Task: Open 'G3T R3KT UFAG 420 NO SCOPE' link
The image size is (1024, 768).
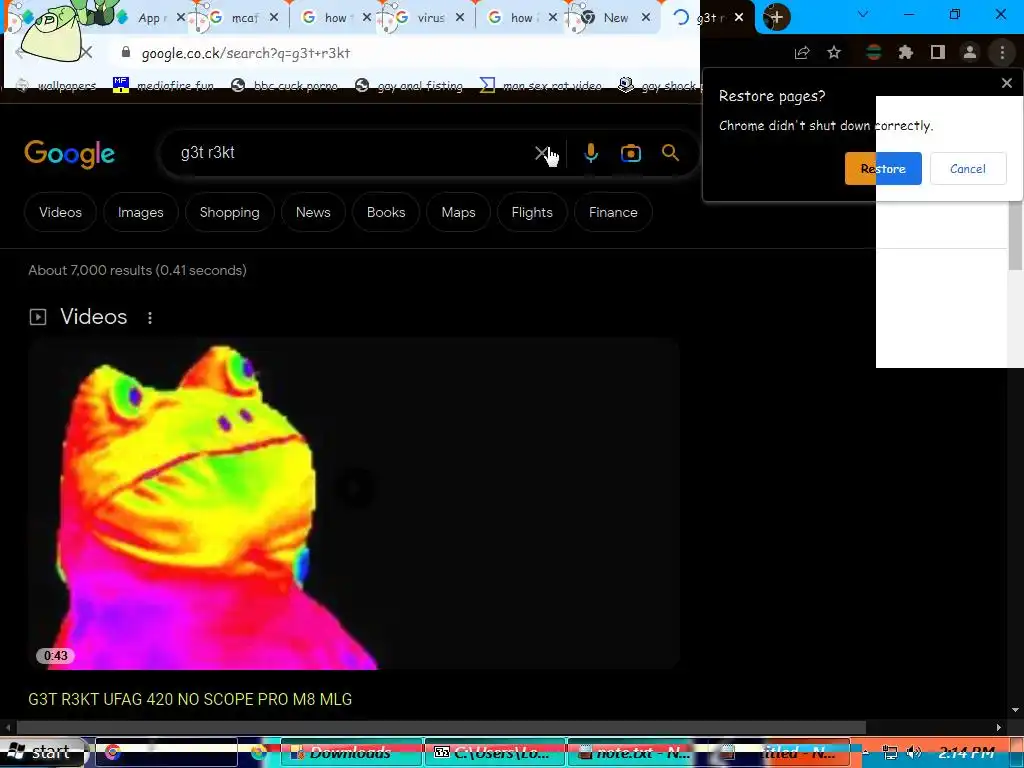Action: coord(190,699)
